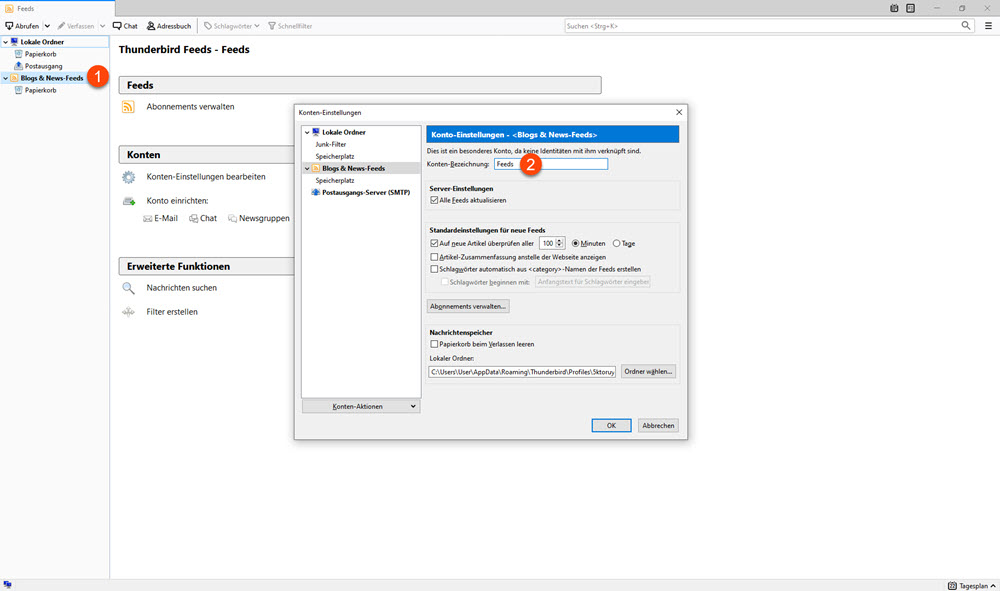
Task: Open the Adressbuch address book
Action: [x=169, y=25]
